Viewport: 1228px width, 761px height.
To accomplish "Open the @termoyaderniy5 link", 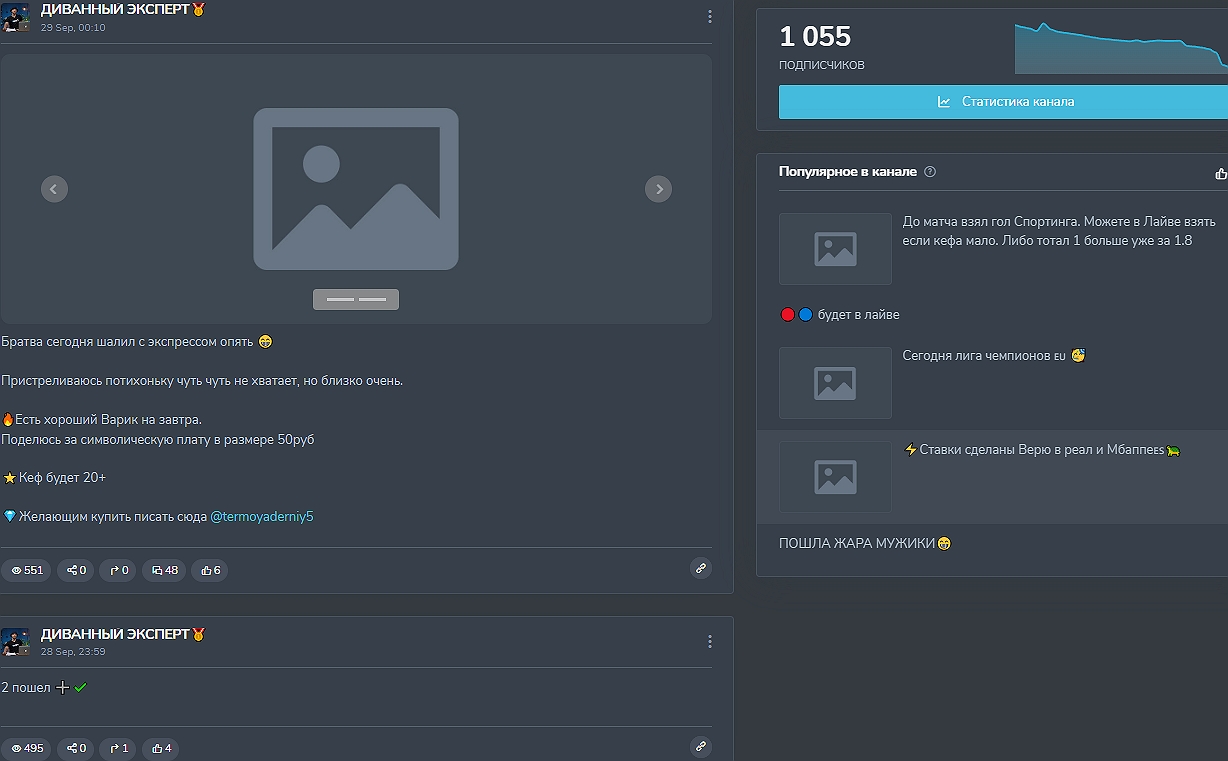I will coord(262,517).
